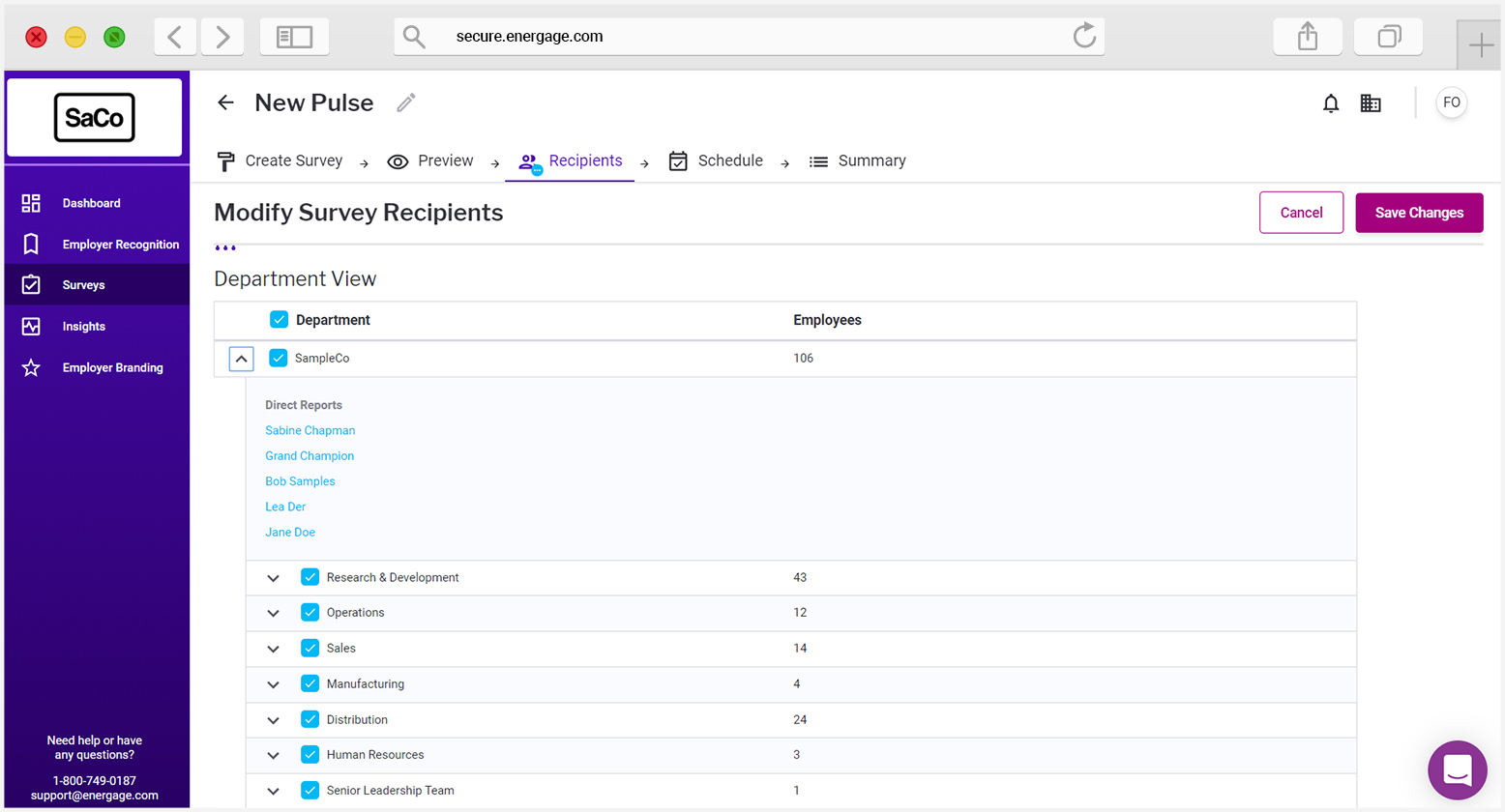Click the three-dot indicator under the title

coord(225,248)
